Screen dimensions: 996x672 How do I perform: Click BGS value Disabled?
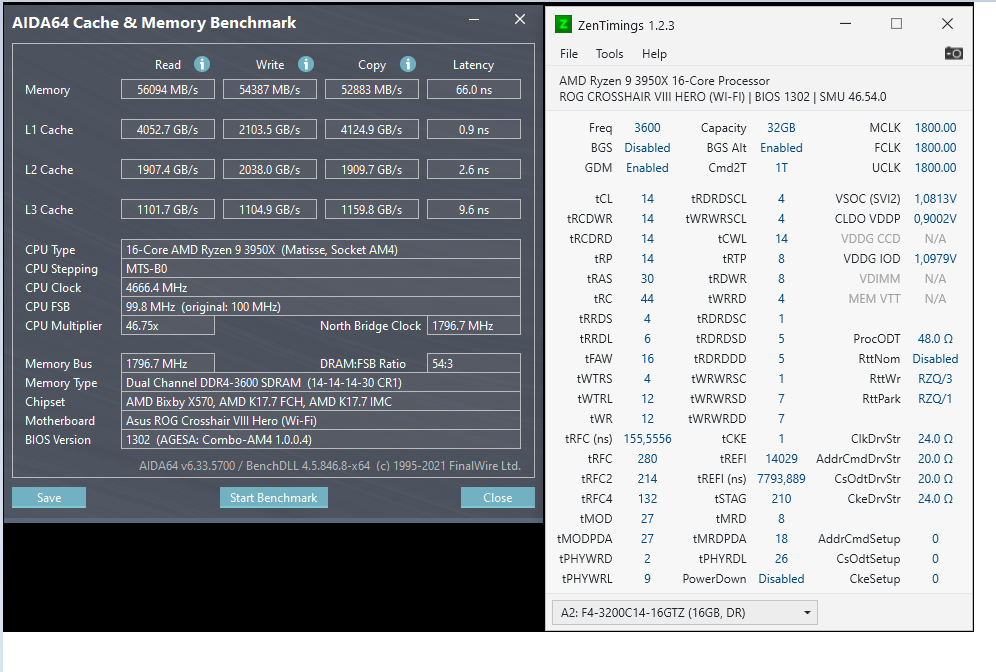[647, 148]
